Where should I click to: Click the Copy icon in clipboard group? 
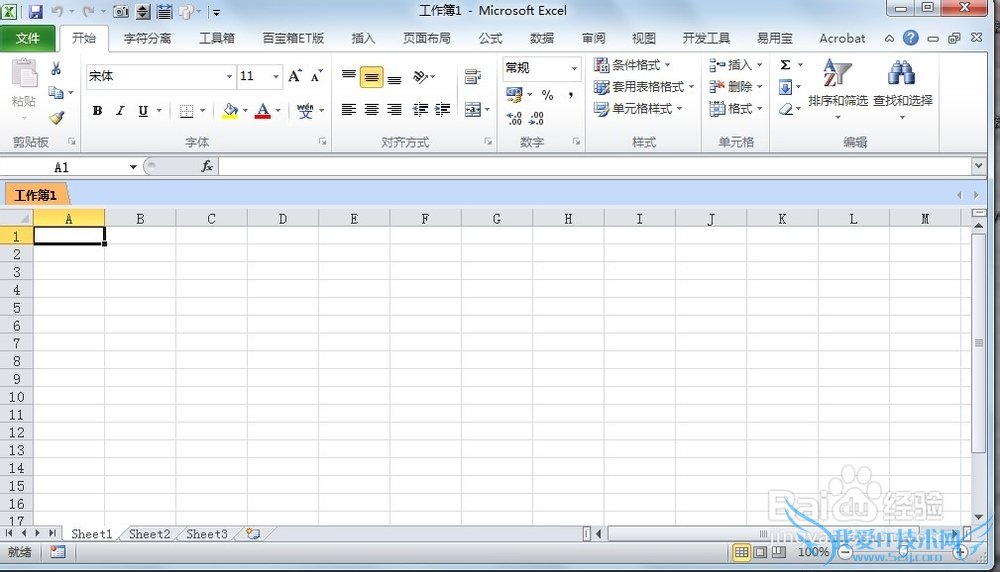56,93
